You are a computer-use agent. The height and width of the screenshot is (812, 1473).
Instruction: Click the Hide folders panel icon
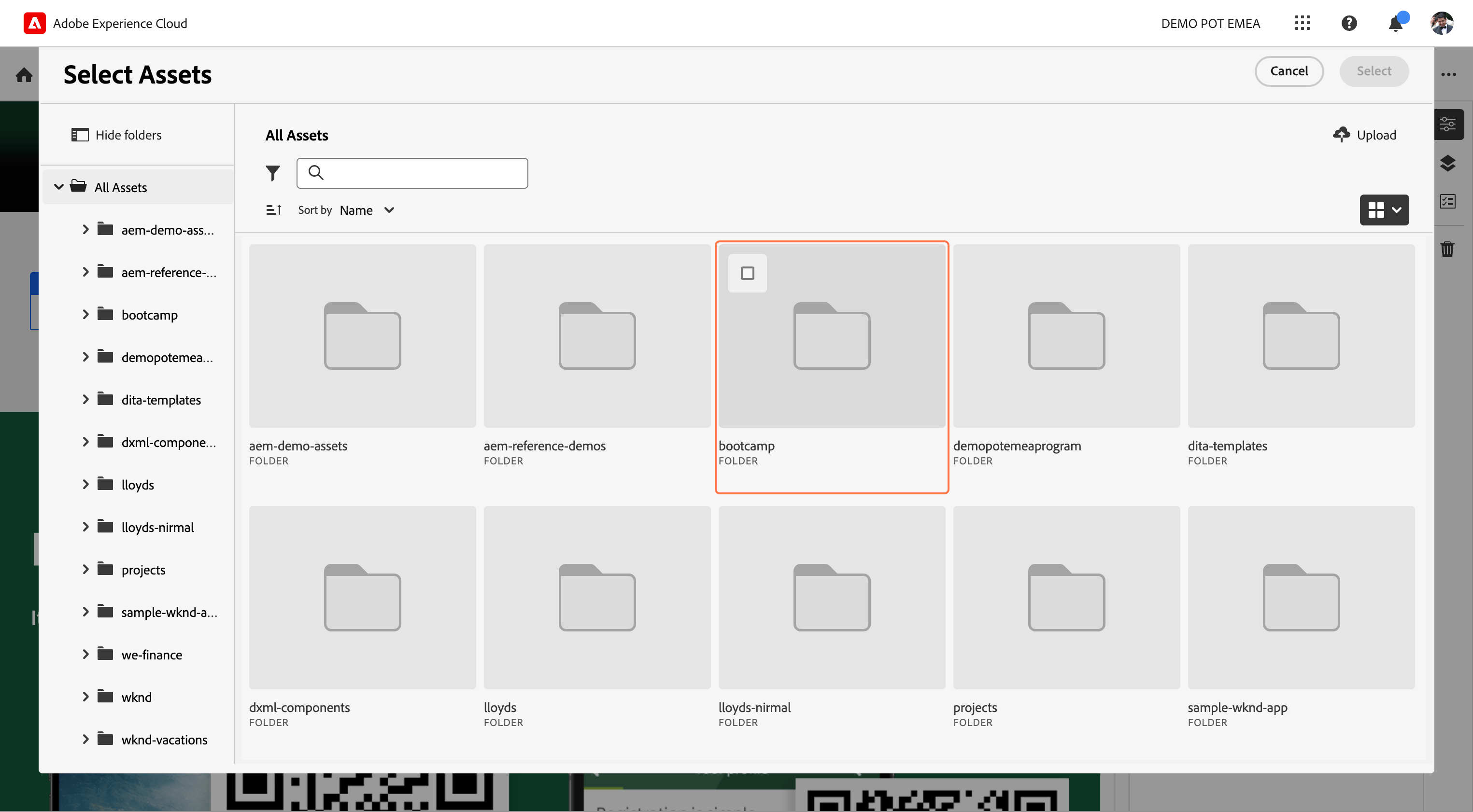[x=80, y=135]
